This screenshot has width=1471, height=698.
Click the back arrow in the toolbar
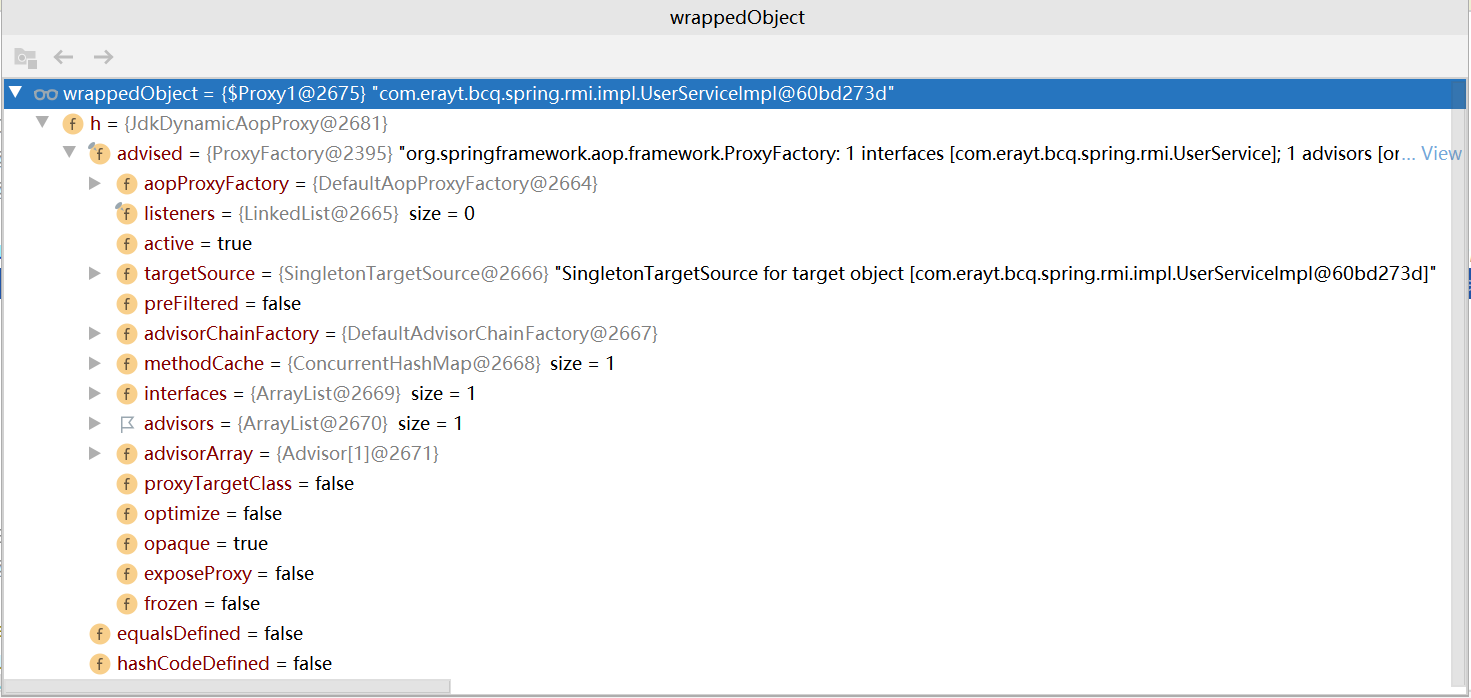point(64,57)
